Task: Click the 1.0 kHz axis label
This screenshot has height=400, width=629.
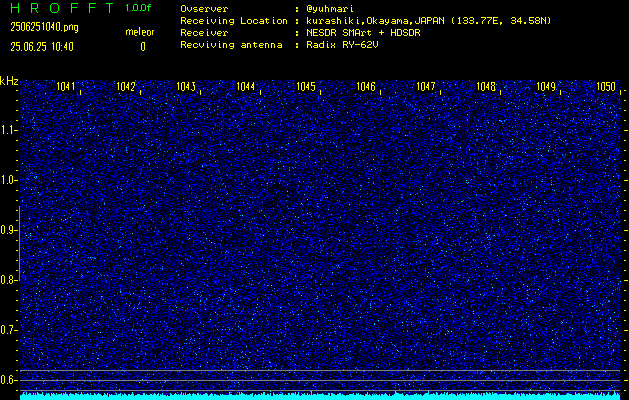Action: 7,180
